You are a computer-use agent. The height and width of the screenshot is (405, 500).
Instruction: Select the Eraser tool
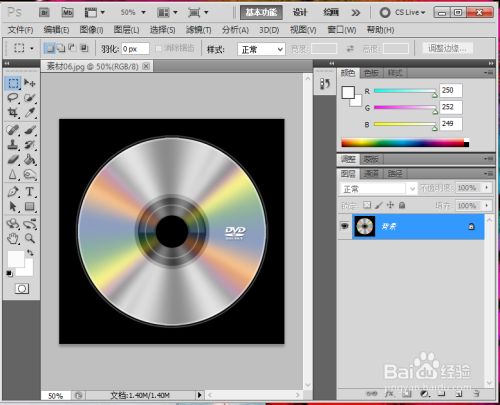pyautogui.click(x=13, y=159)
